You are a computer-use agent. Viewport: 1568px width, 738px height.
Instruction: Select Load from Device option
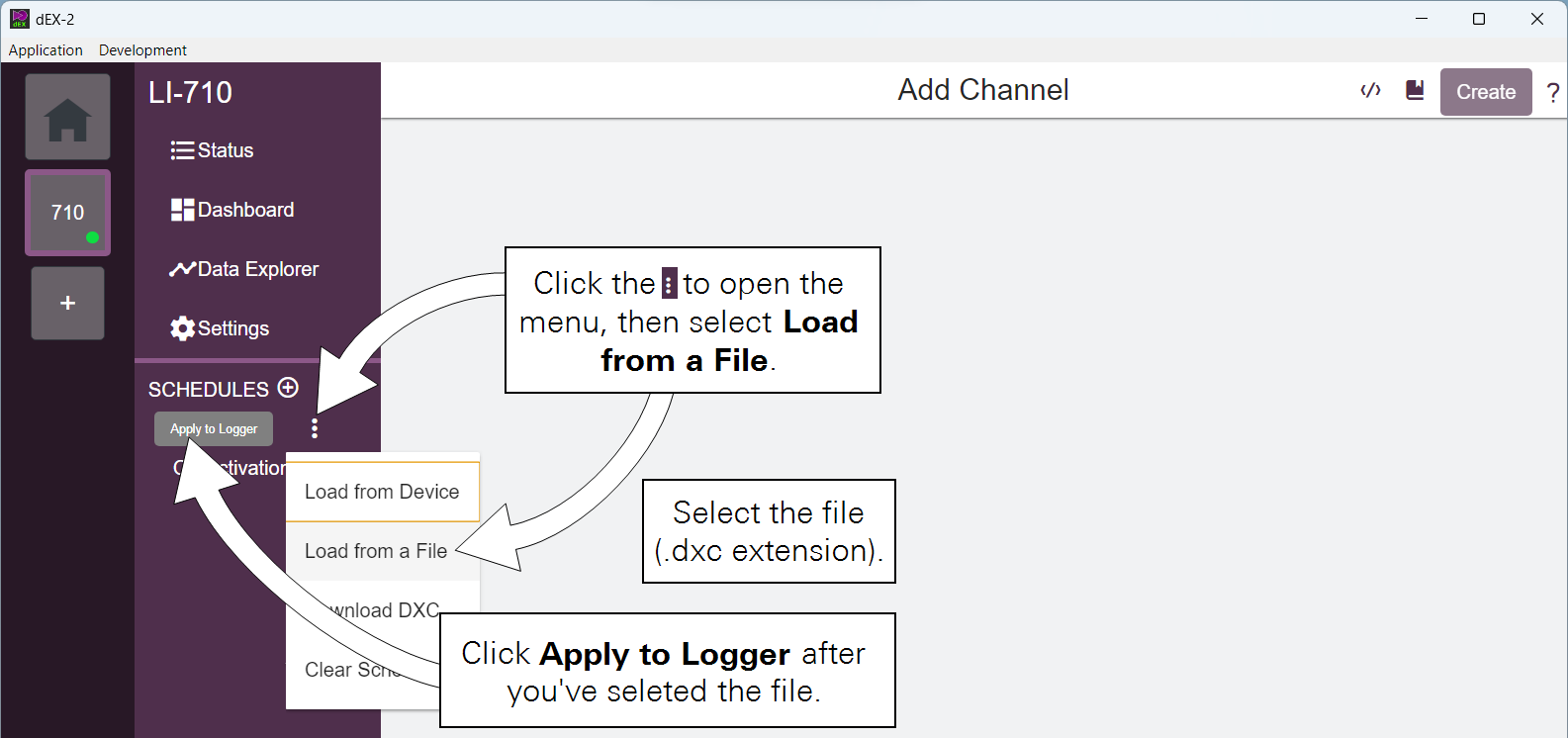[382, 492]
